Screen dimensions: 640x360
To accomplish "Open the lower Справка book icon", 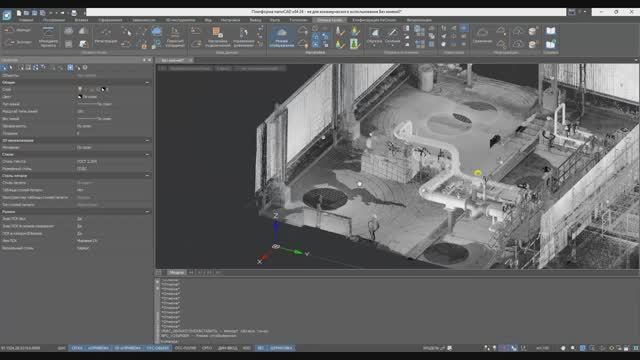I will click(551, 43).
